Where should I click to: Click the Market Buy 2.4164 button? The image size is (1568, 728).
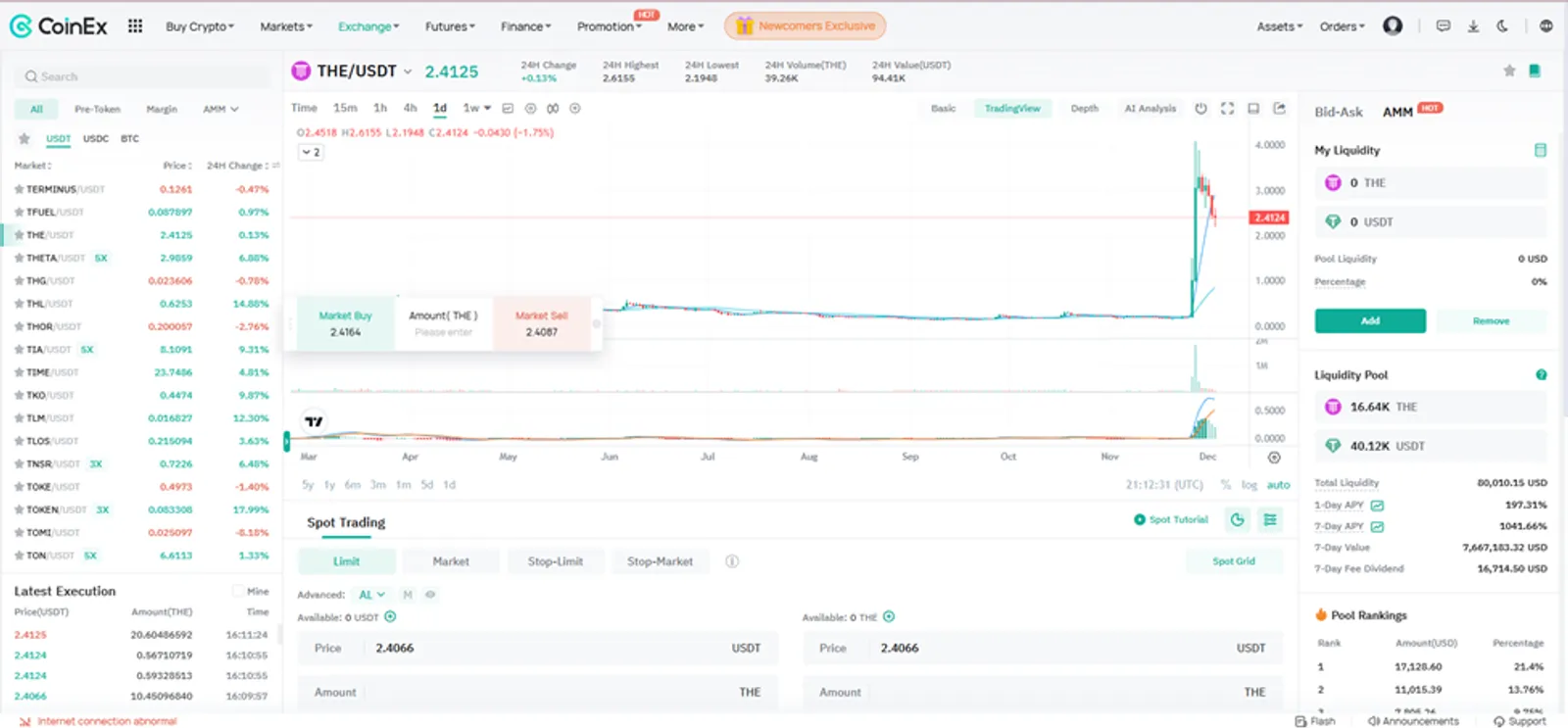[345, 324]
